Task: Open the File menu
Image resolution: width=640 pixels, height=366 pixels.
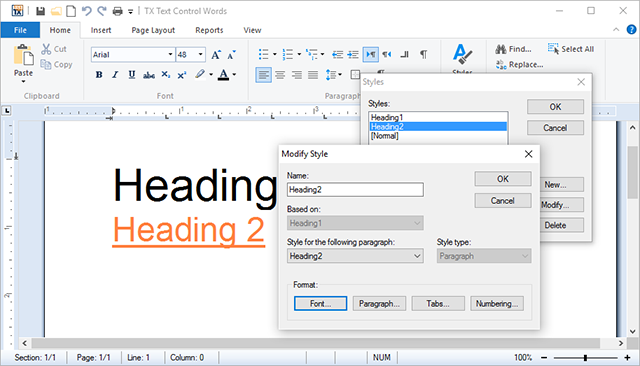Action: 20,30
